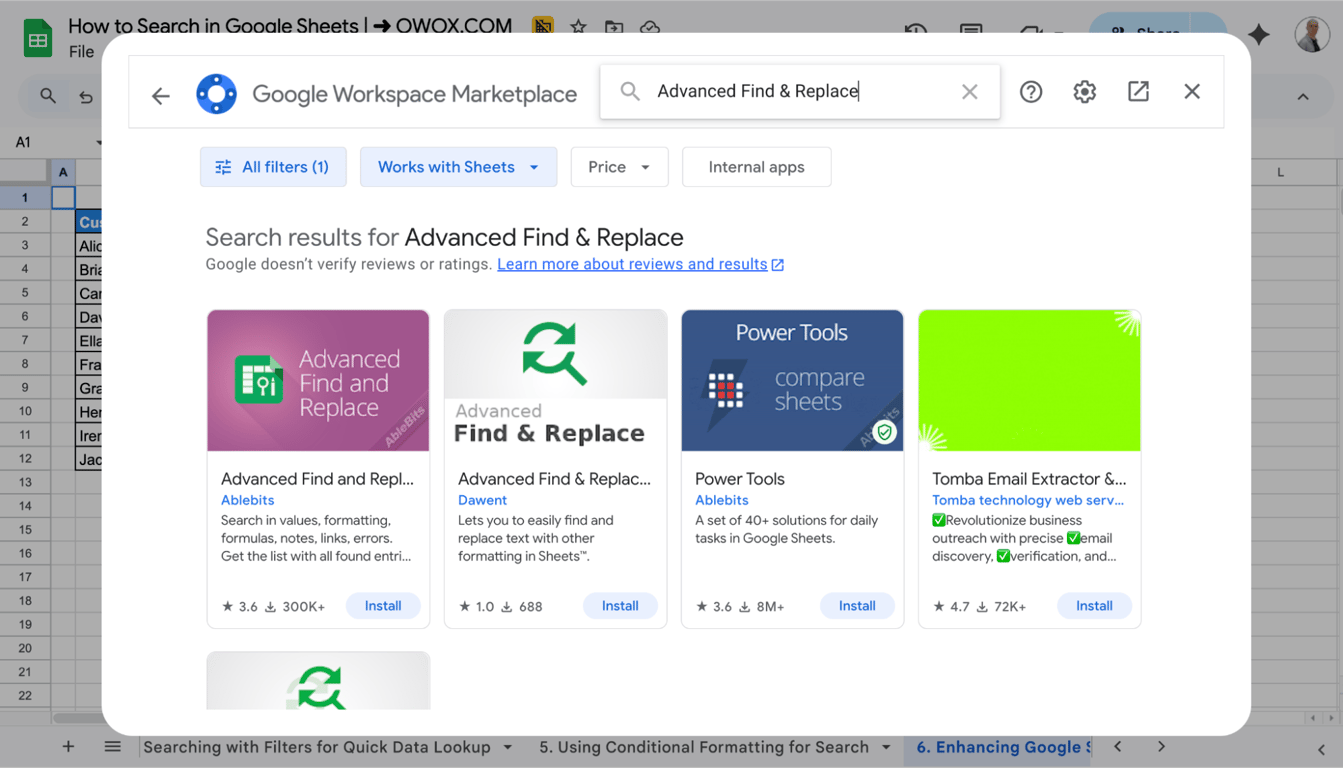Switch to 5. Using Conditional Formatting tab
The image size is (1343, 768).
704,747
